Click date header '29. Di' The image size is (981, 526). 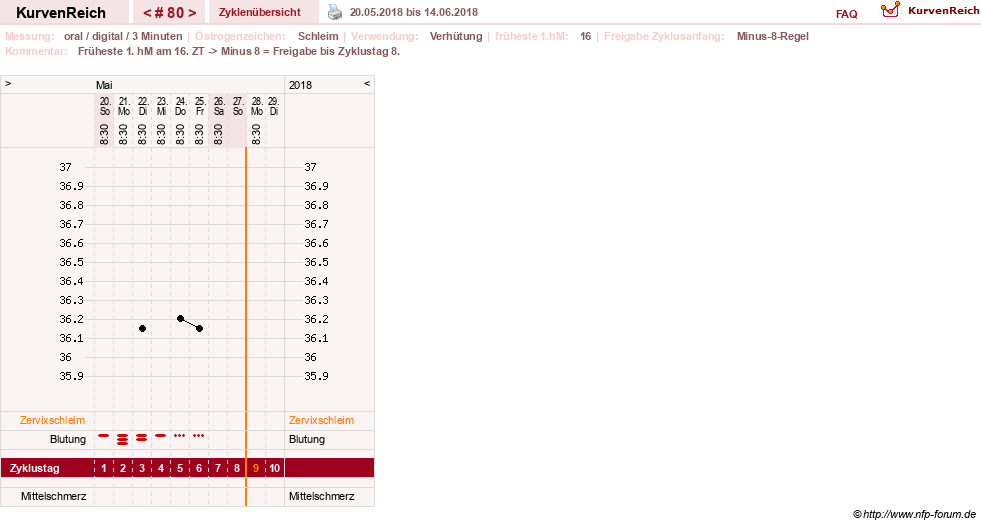pos(273,106)
